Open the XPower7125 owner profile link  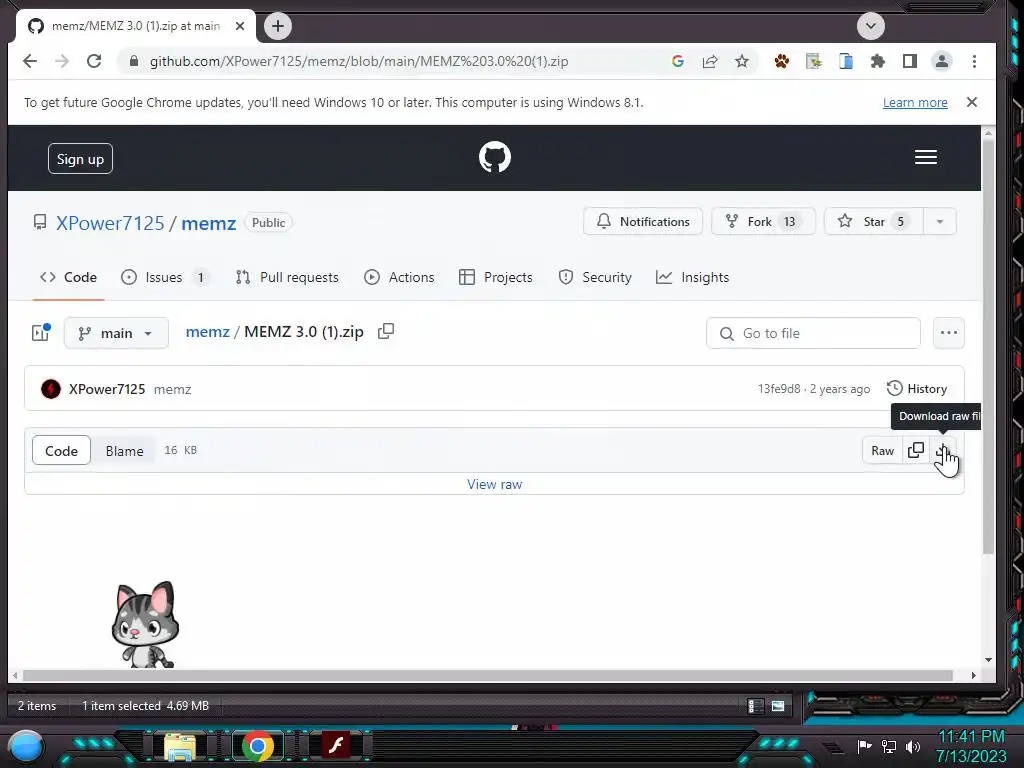(110, 223)
